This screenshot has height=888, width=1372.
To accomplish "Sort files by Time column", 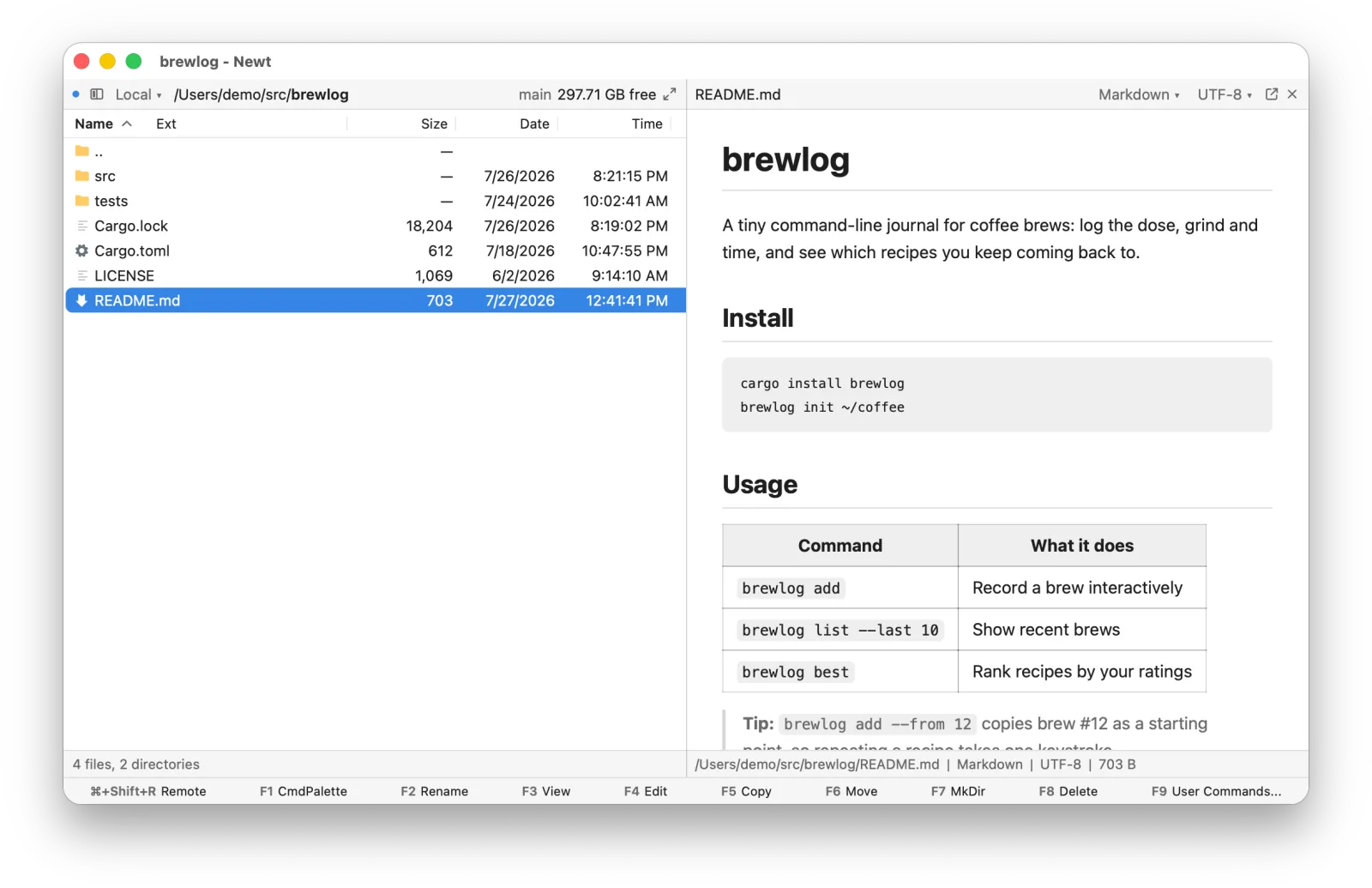I will 647,124.
